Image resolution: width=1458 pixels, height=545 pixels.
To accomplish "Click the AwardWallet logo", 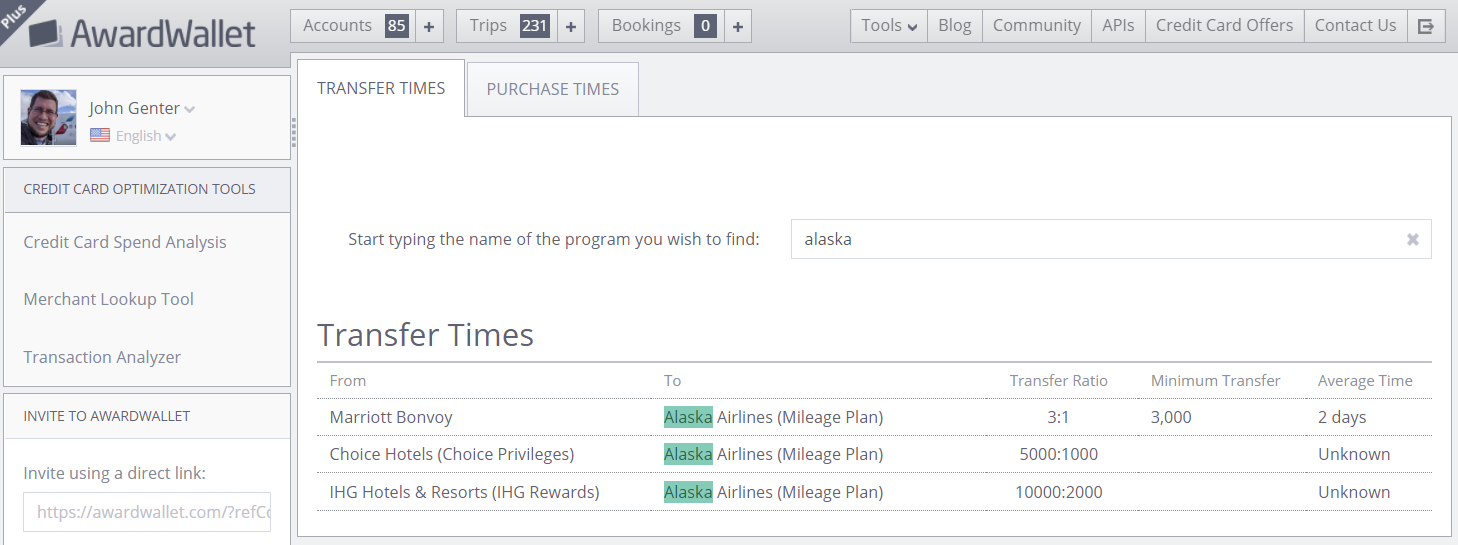I will tap(142, 33).
